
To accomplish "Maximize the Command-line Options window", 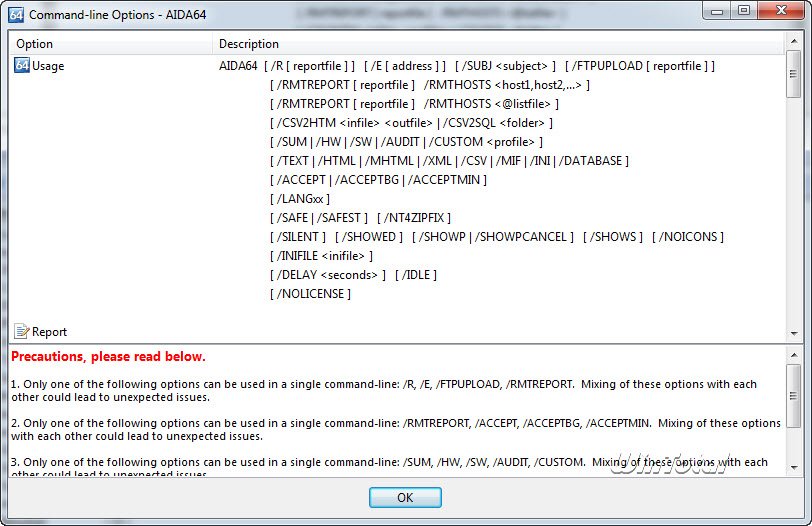I will (744, 10).
